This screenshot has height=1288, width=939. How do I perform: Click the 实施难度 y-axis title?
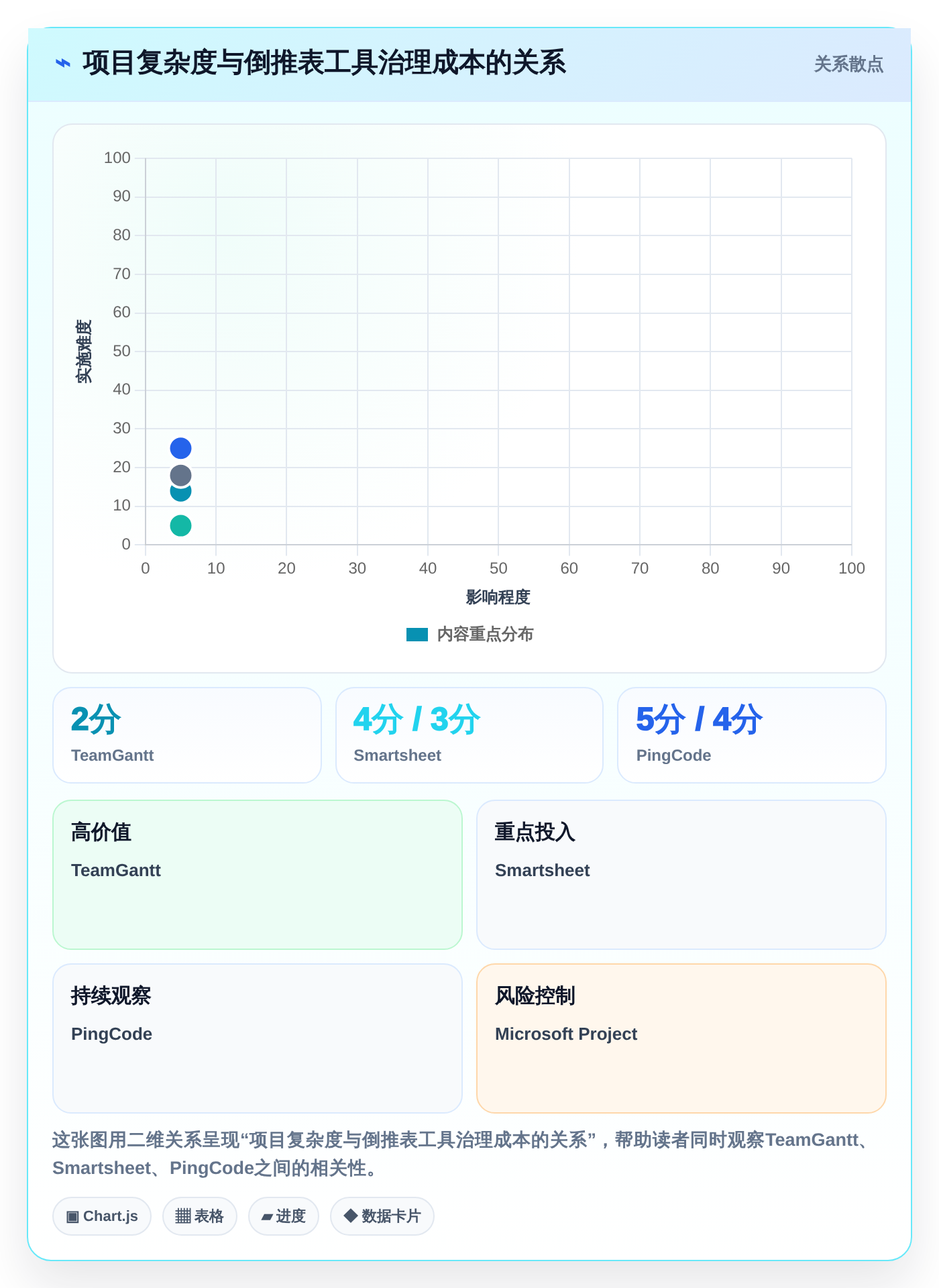(x=84, y=352)
